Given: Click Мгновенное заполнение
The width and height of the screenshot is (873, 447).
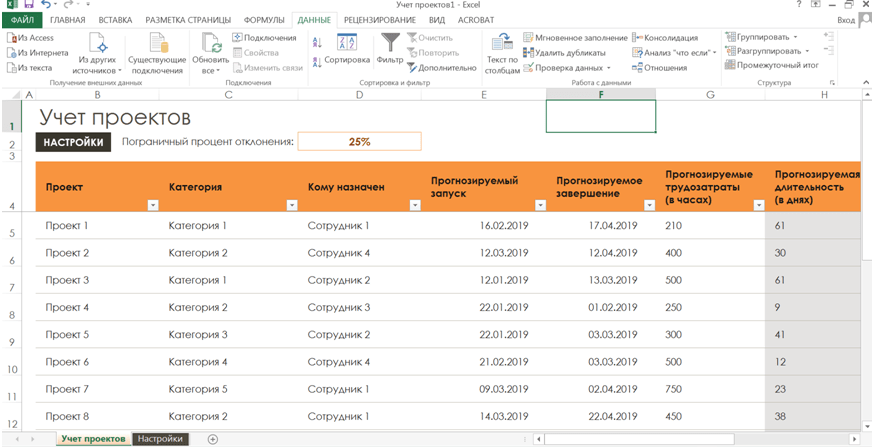Looking at the screenshot, I should tap(574, 38).
